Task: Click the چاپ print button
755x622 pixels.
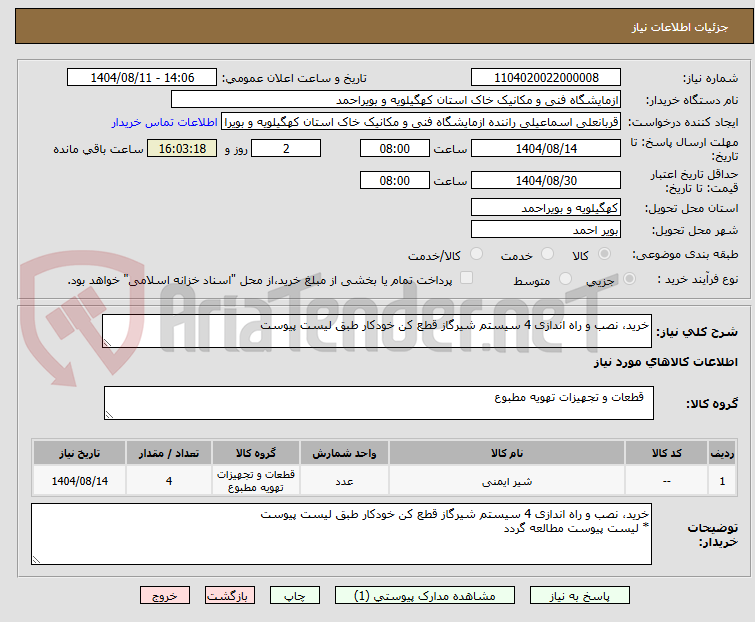Action: [295, 596]
